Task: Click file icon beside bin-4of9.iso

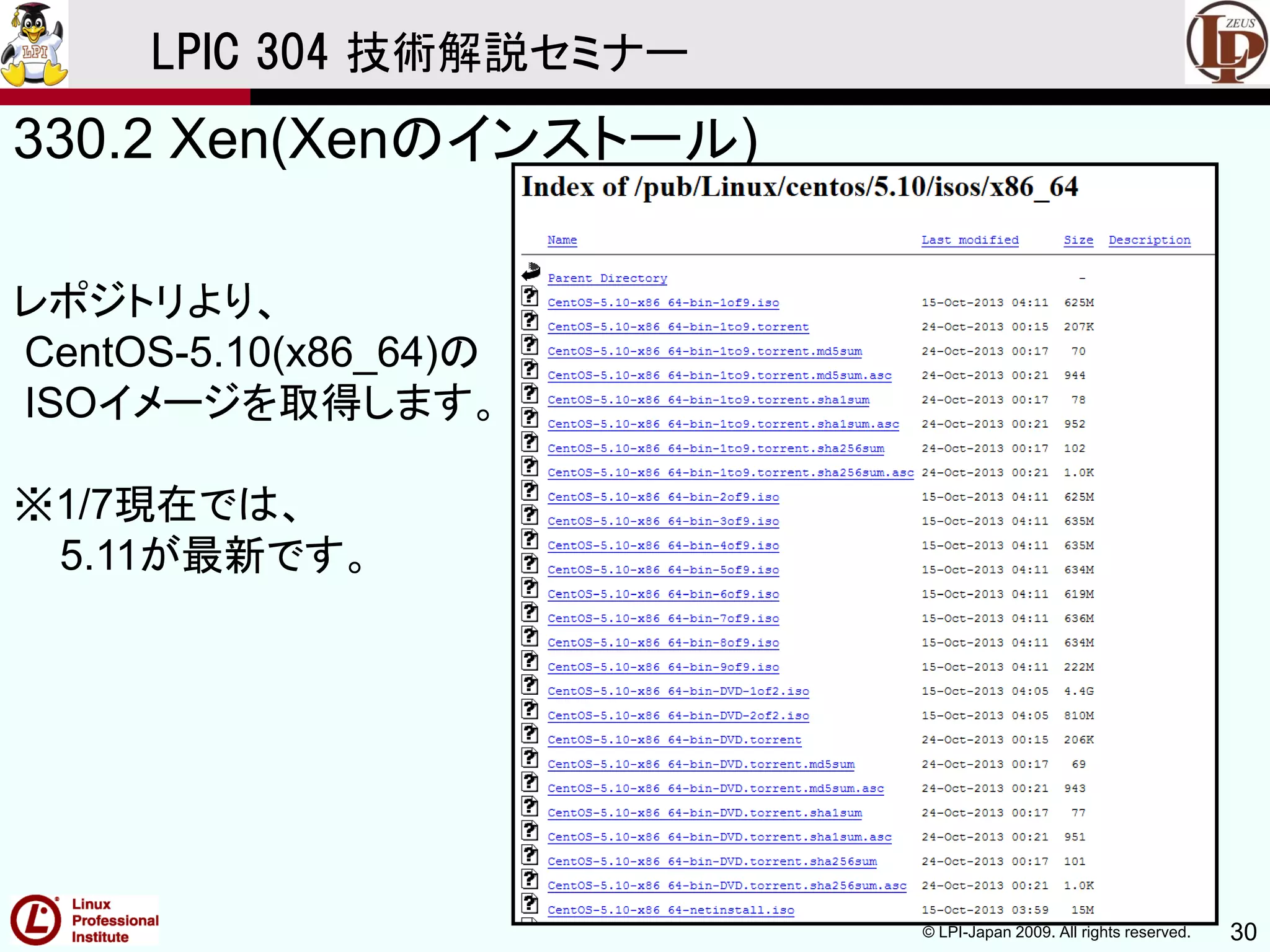Action: click(530, 539)
